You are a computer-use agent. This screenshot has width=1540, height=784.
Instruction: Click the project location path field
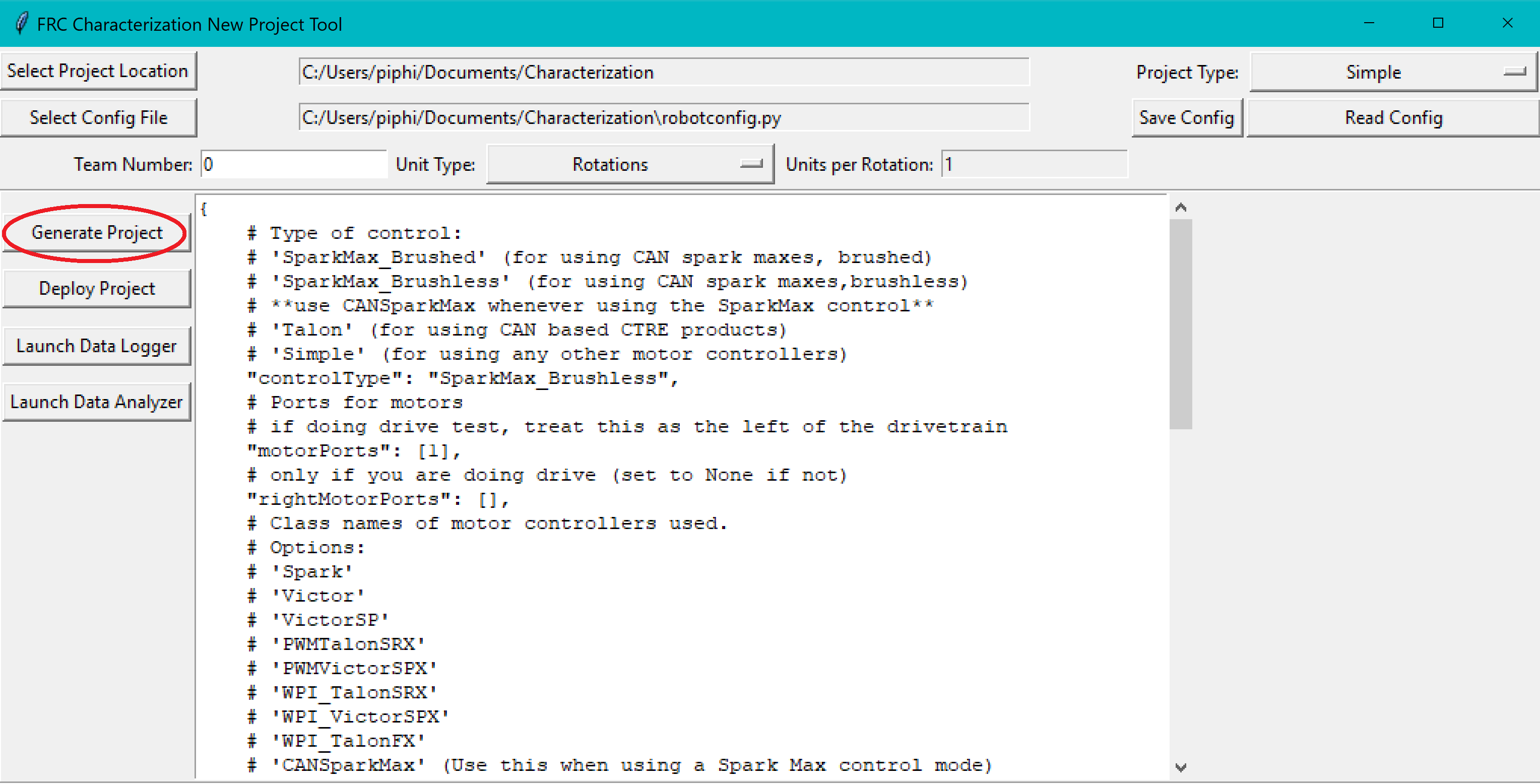(x=664, y=73)
